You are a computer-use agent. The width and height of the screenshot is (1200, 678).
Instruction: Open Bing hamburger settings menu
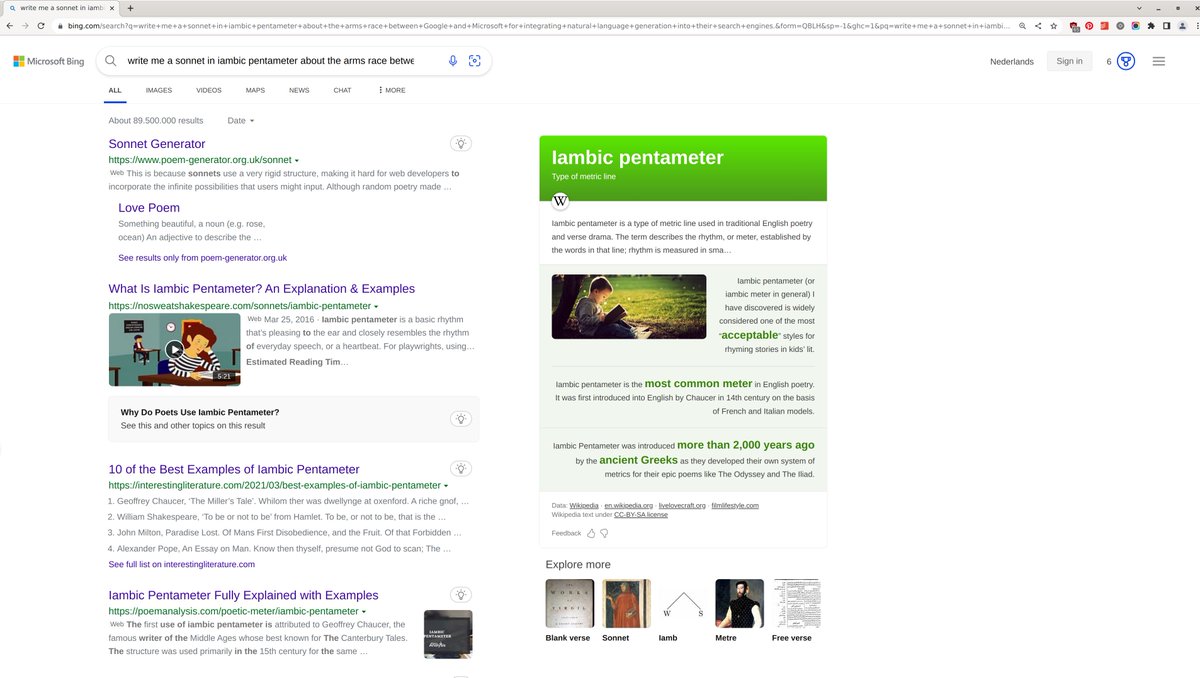pyautogui.click(x=1158, y=61)
